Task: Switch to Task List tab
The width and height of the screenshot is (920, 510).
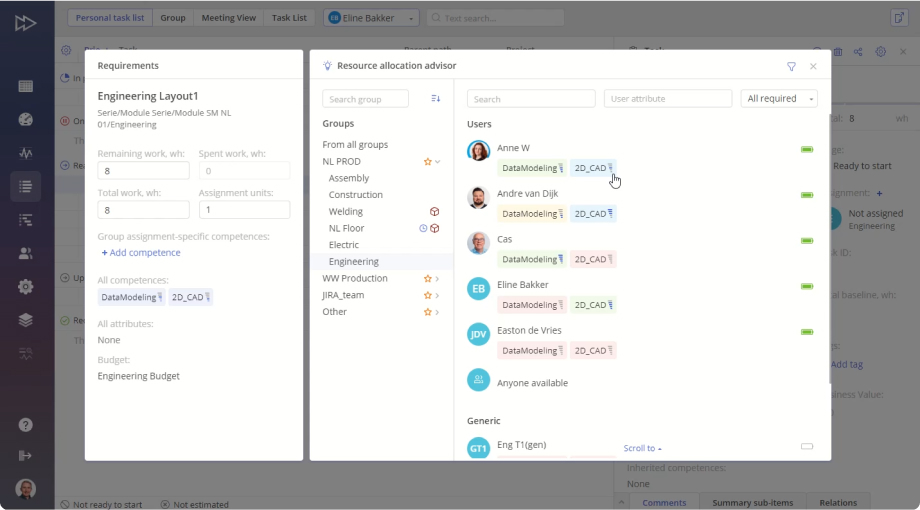Action: point(289,18)
